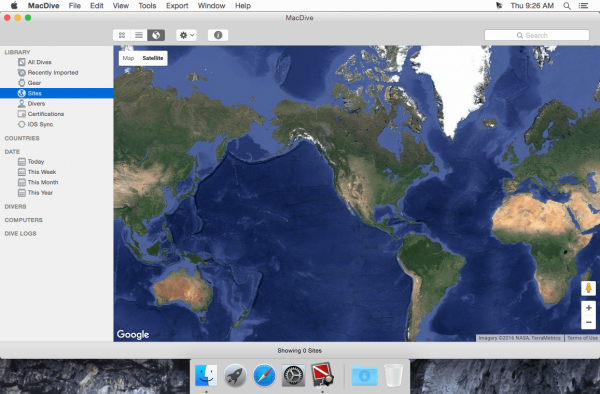
Task: Click the Search field
Action: (x=537, y=35)
